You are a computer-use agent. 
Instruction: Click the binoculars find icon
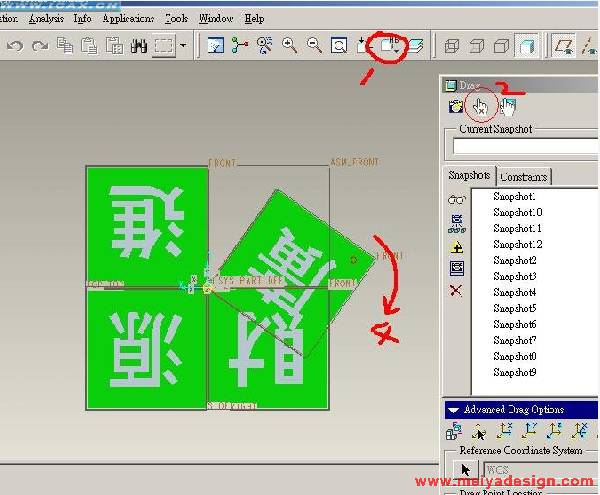pos(138,45)
